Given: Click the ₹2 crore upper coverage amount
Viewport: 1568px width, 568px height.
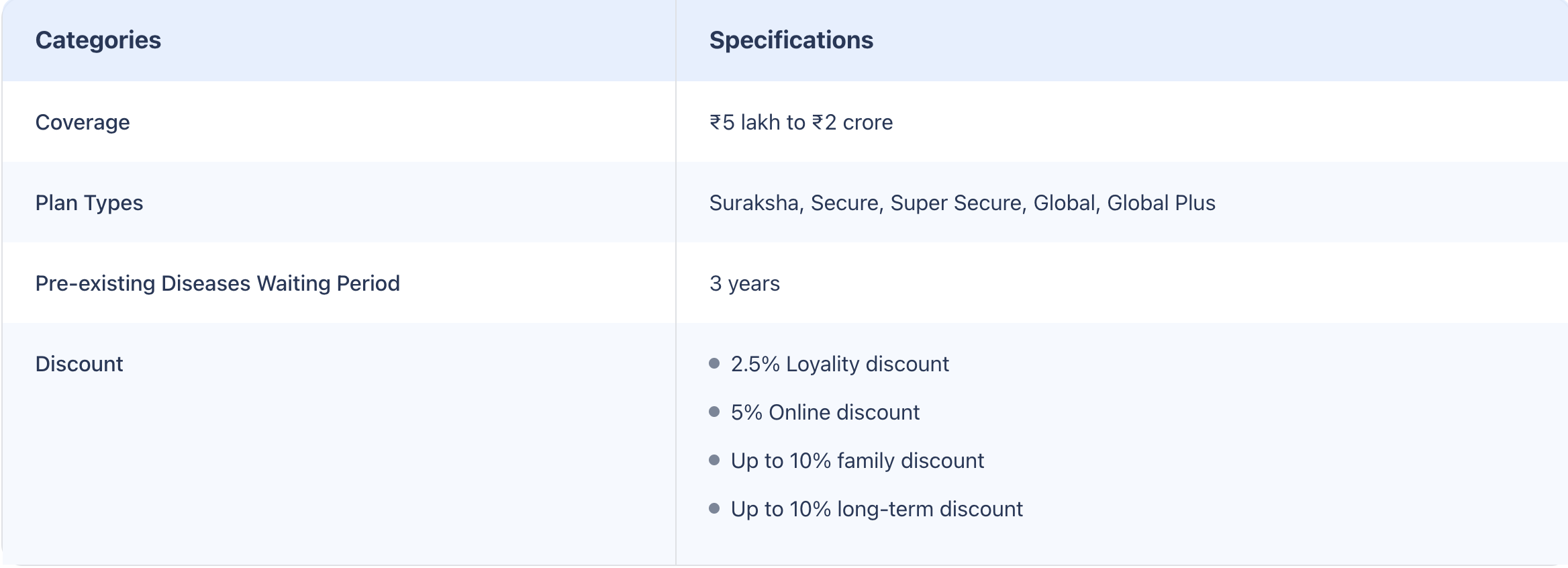Looking at the screenshot, I should pyautogui.click(x=852, y=122).
